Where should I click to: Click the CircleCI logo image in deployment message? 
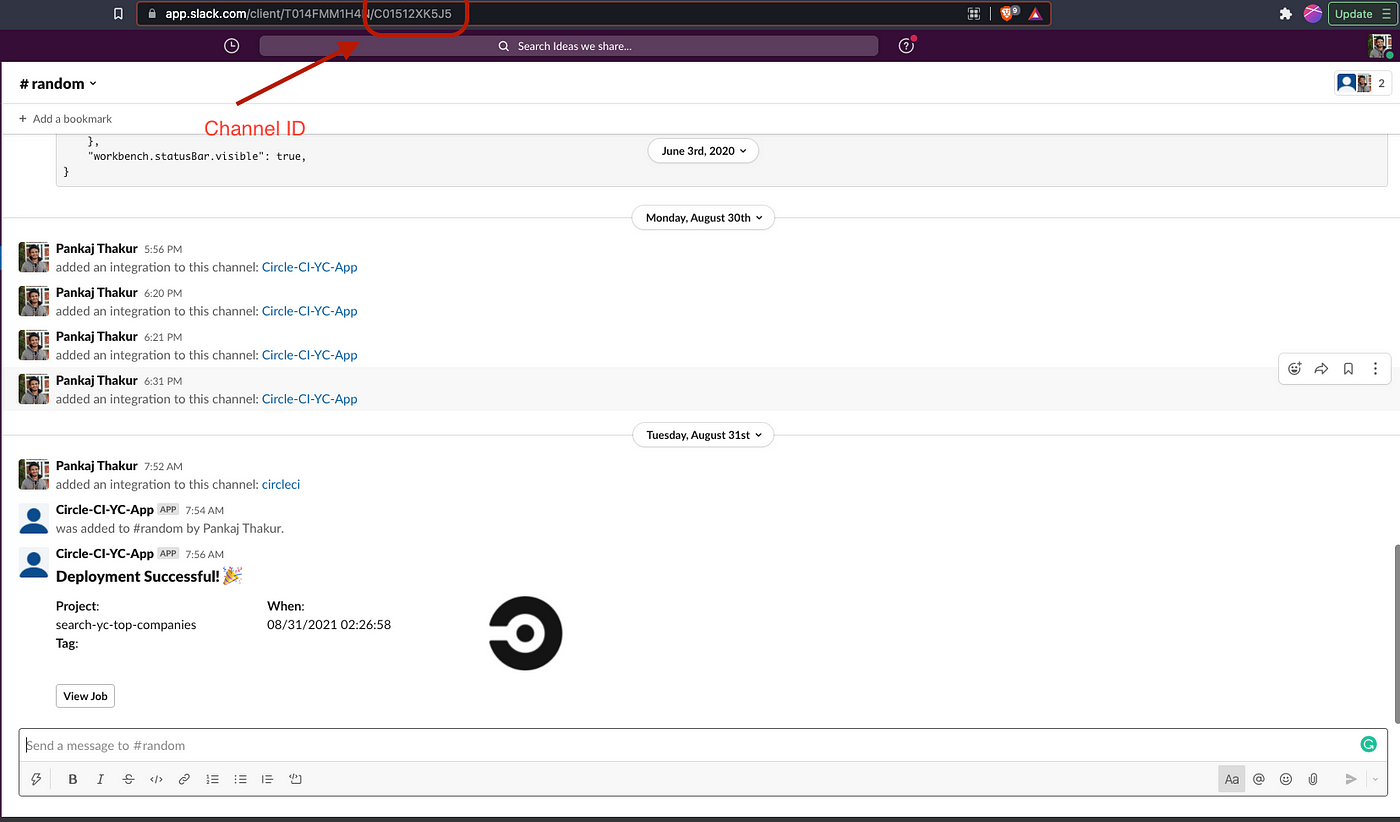pos(526,633)
